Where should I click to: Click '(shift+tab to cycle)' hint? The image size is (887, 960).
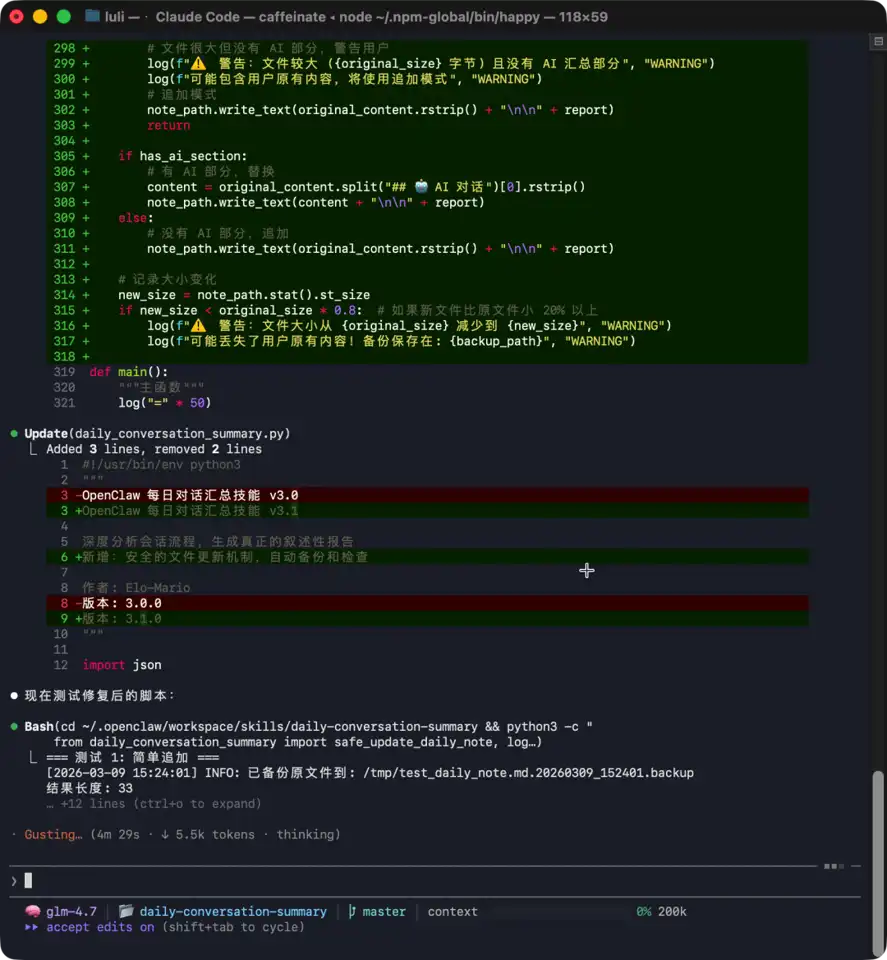coord(233,927)
